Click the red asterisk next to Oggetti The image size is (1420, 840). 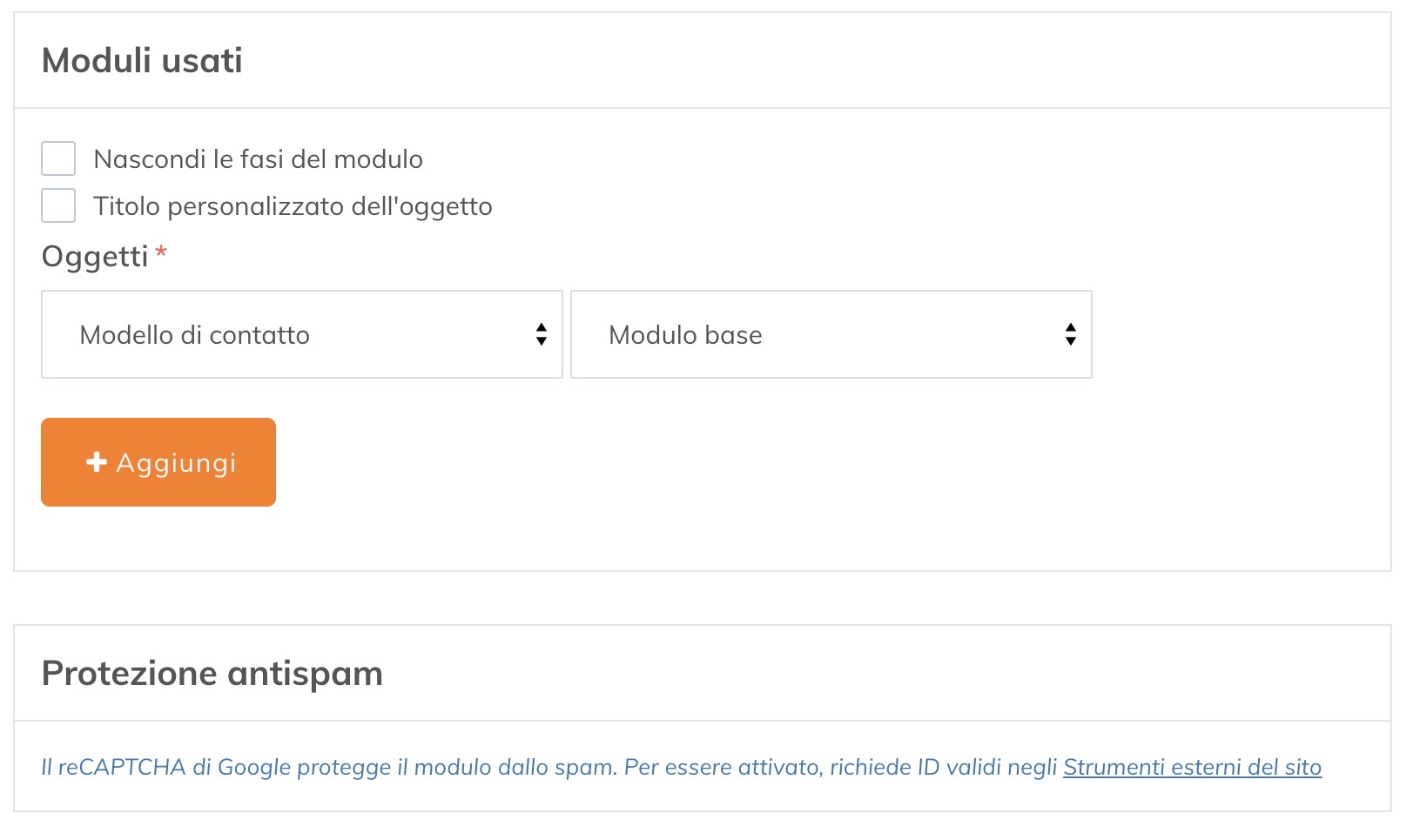click(x=162, y=255)
